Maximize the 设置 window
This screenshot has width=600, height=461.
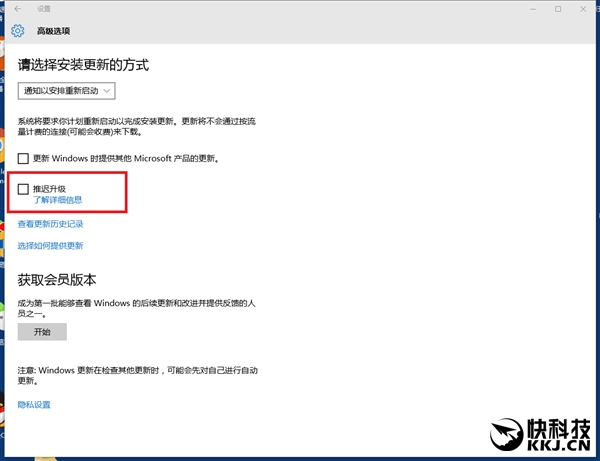557,9
